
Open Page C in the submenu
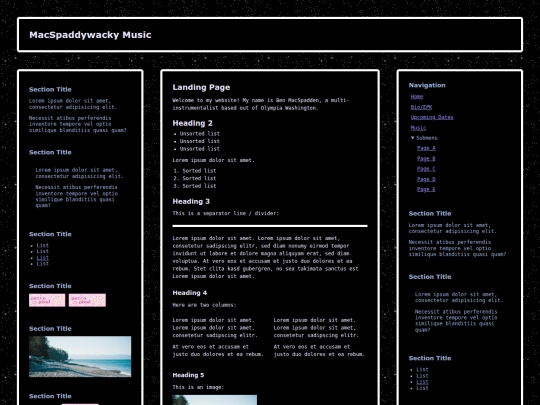point(426,169)
